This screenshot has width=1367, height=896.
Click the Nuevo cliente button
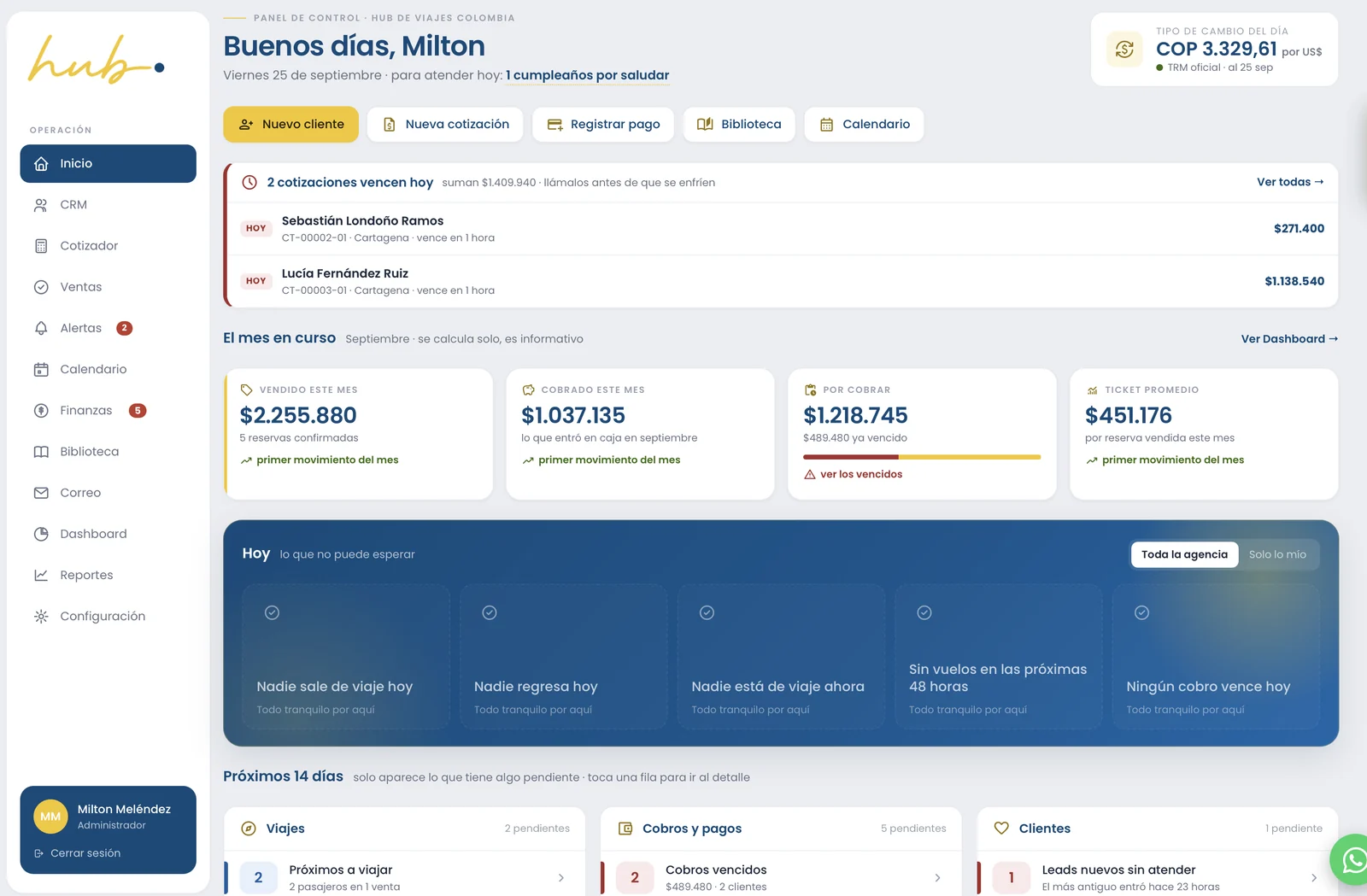[290, 125]
